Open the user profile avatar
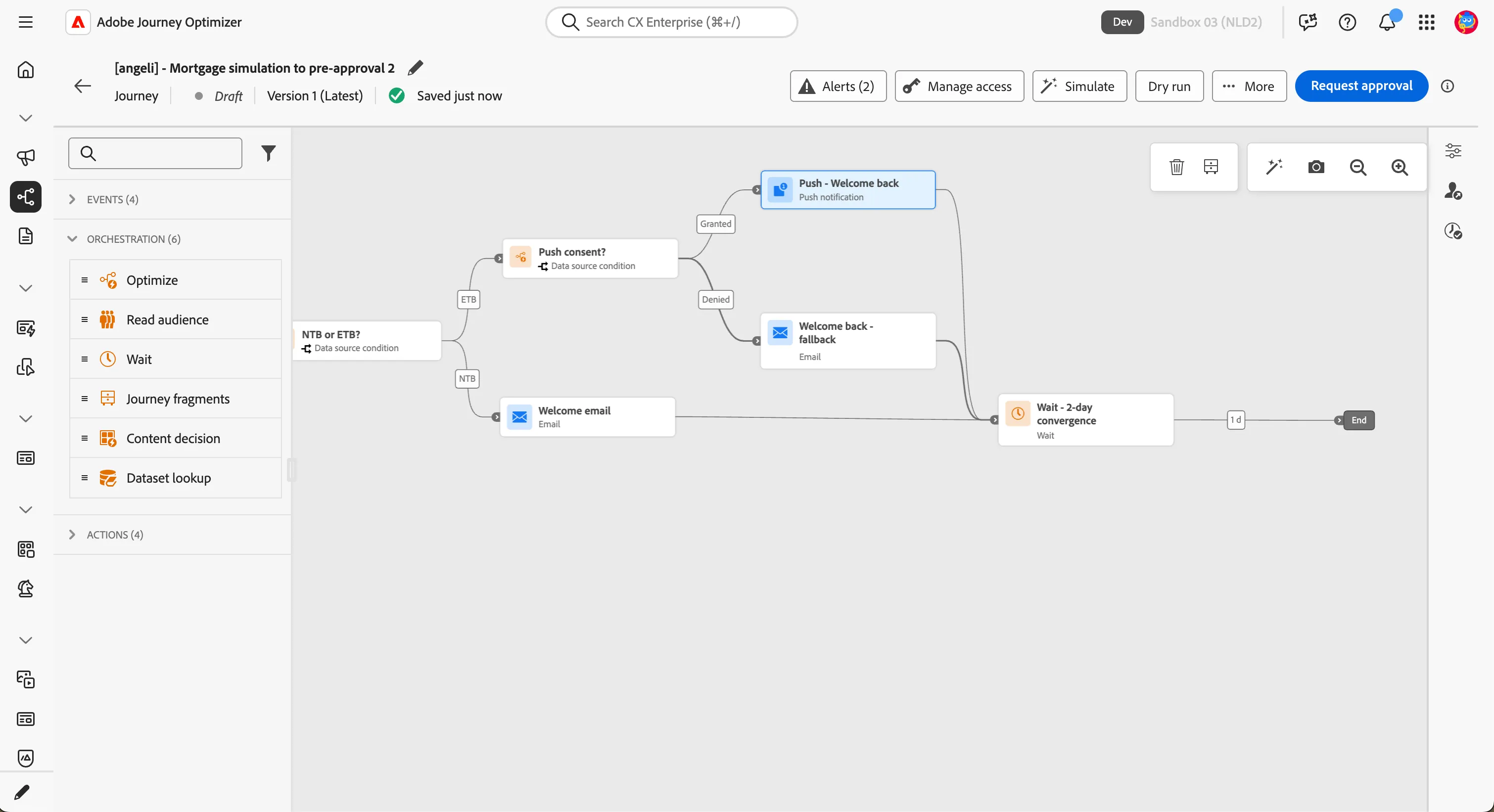Screen dimensions: 1494x812 (x=1466, y=22)
